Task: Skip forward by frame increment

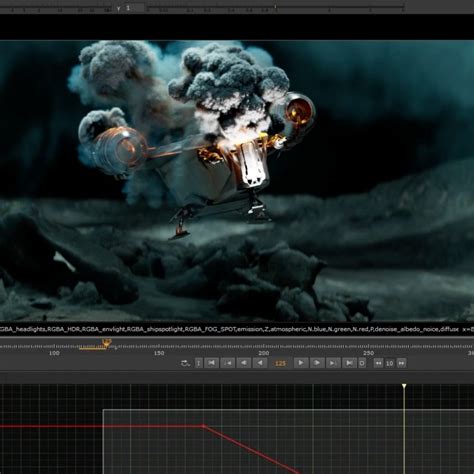Action: click(402, 363)
